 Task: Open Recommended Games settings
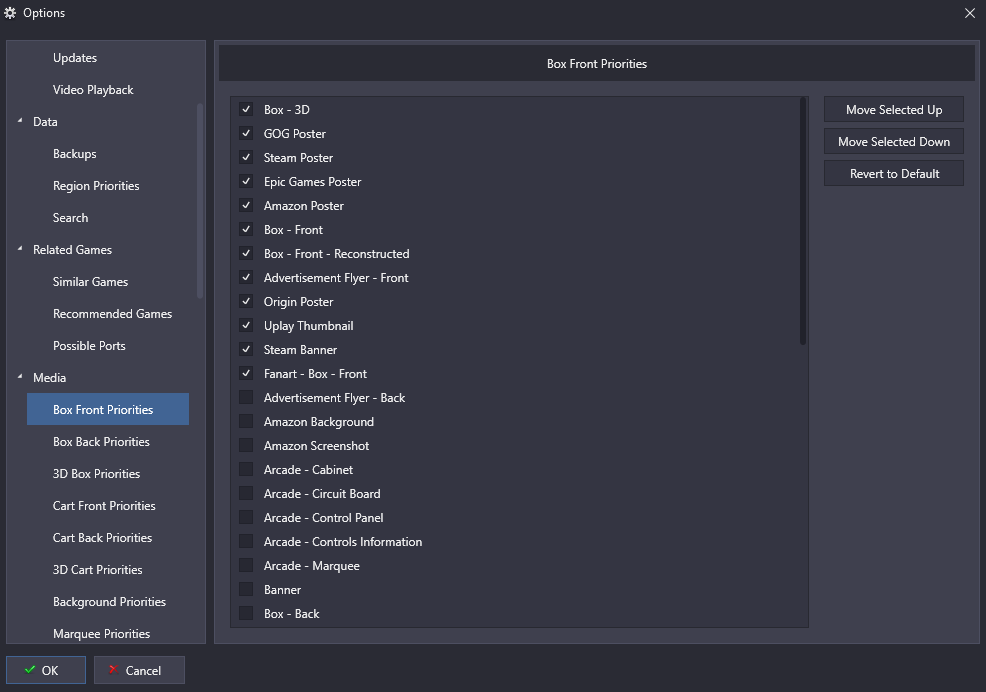113,314
